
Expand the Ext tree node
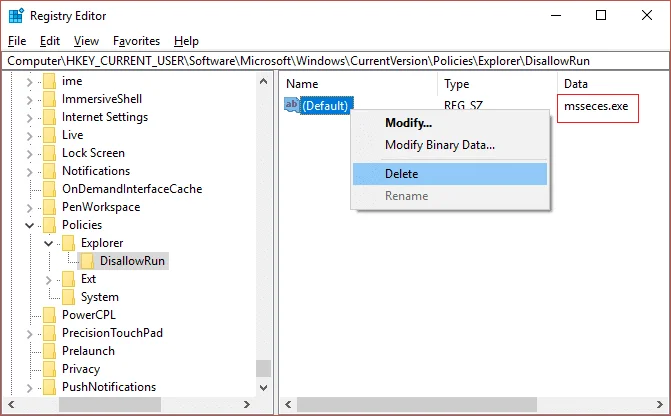tap(48, 280)
